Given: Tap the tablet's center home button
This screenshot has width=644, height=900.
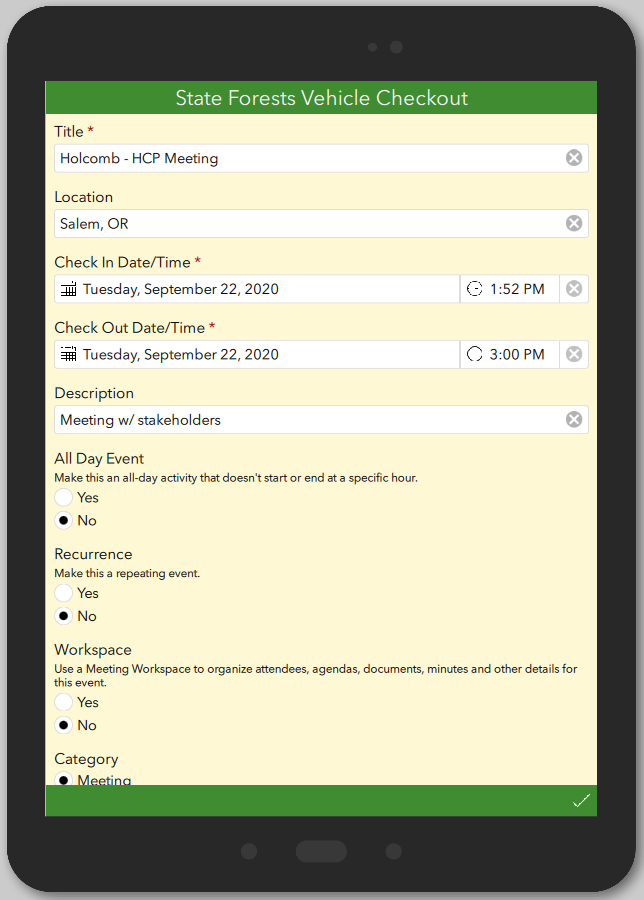Looking at the screenshot, I should coord(321,851).
